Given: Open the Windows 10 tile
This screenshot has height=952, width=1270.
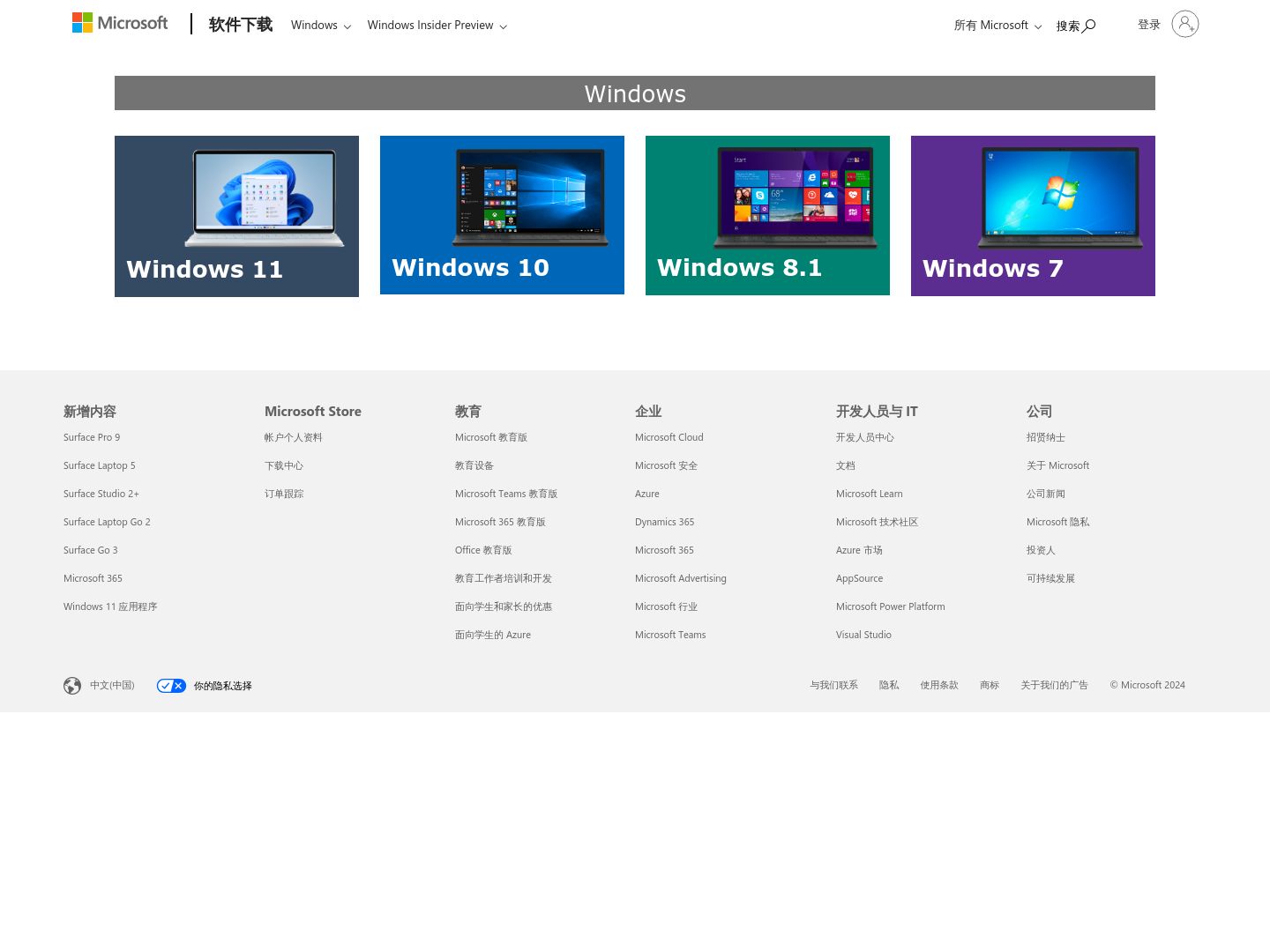Looking at the screenshot, I should tap(502, 215).
